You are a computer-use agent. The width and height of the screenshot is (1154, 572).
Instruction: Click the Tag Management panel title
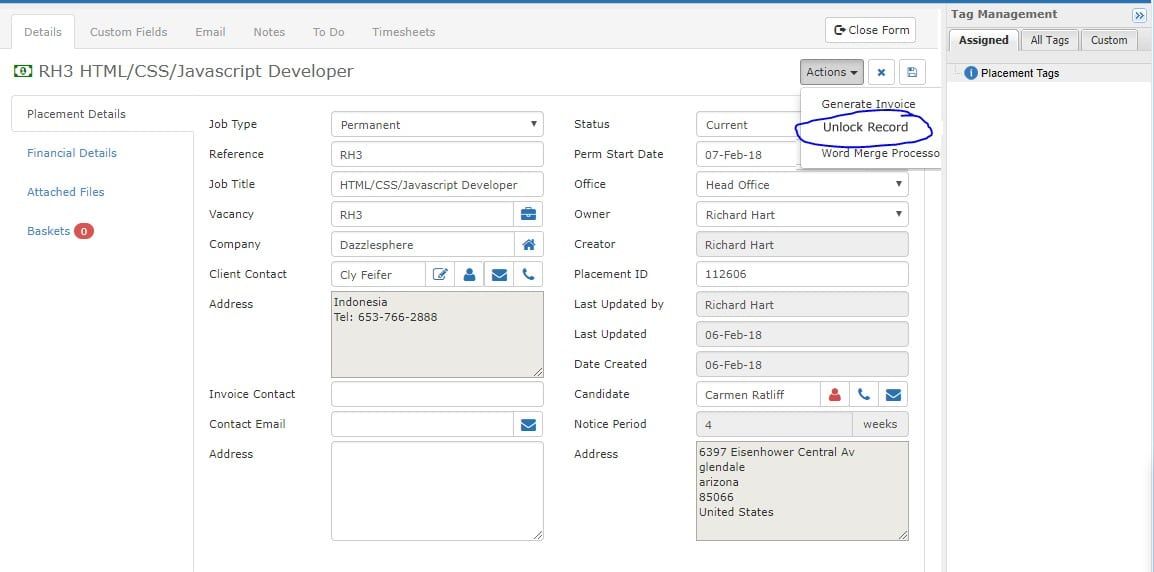point(1004,14)
